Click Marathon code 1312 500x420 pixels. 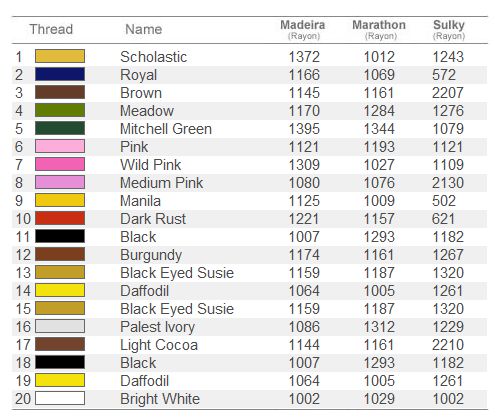pos(379,327)
